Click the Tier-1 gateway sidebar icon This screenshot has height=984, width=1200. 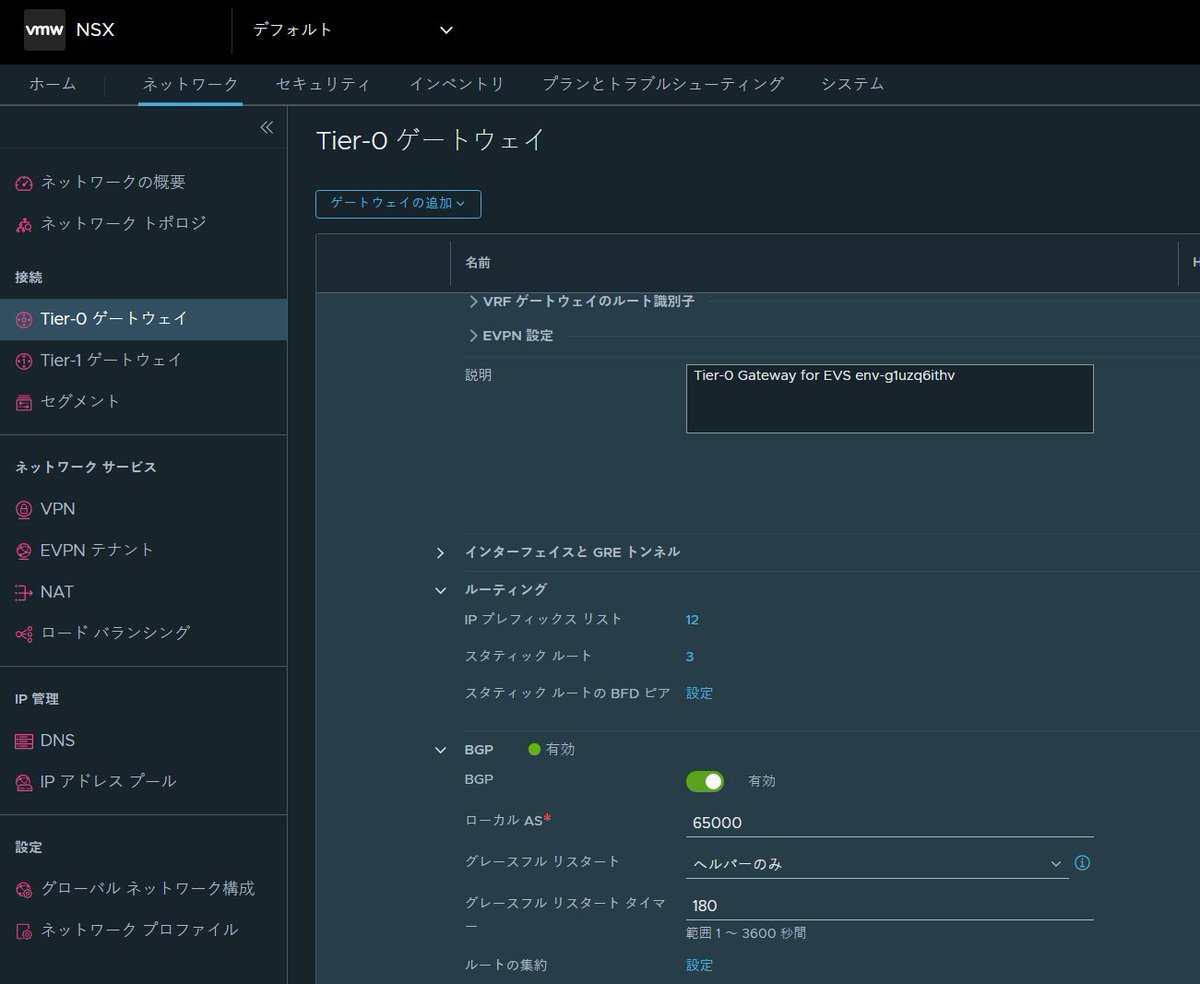24,360
